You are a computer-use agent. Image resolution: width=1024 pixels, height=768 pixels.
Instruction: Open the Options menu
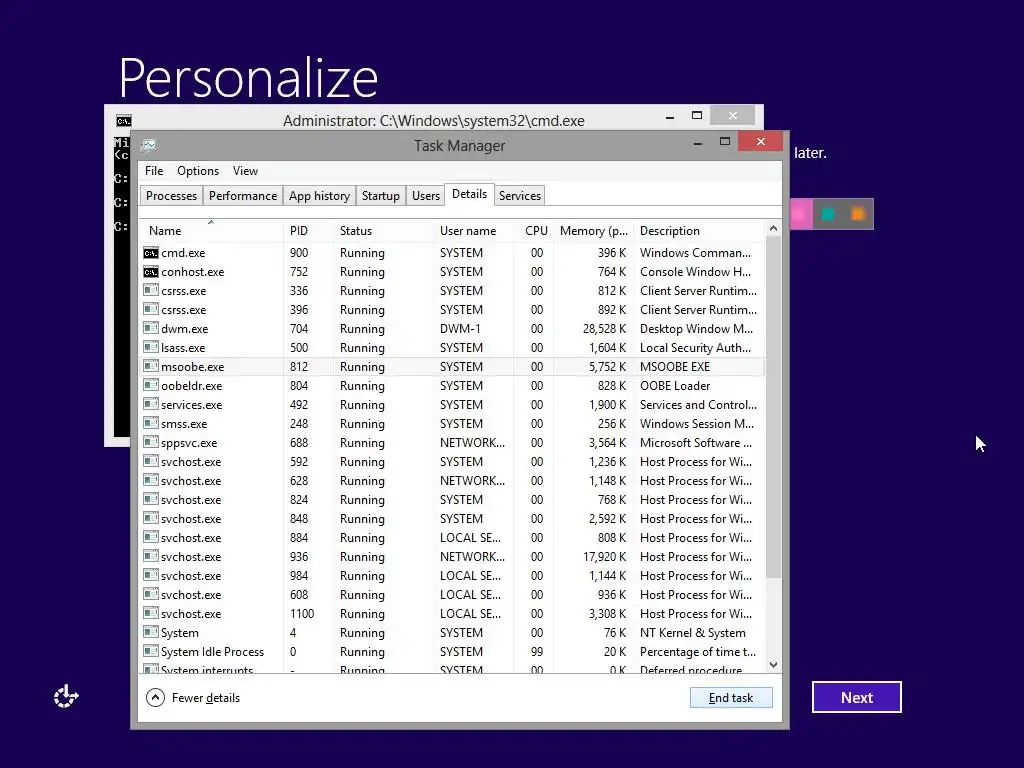(198, 170)
